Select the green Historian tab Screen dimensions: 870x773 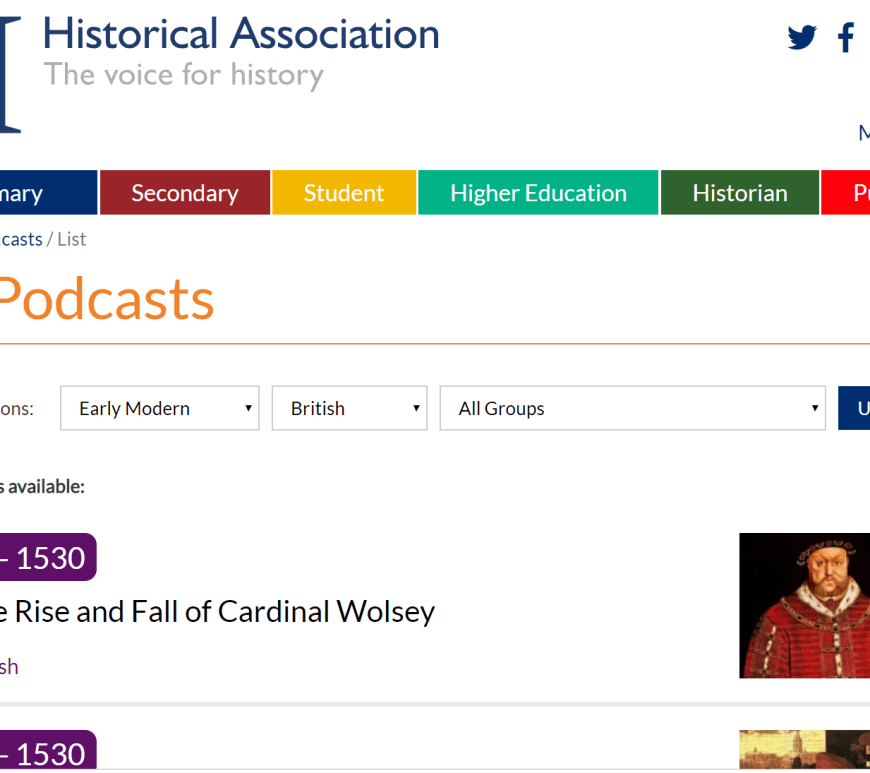pos(740,193)
